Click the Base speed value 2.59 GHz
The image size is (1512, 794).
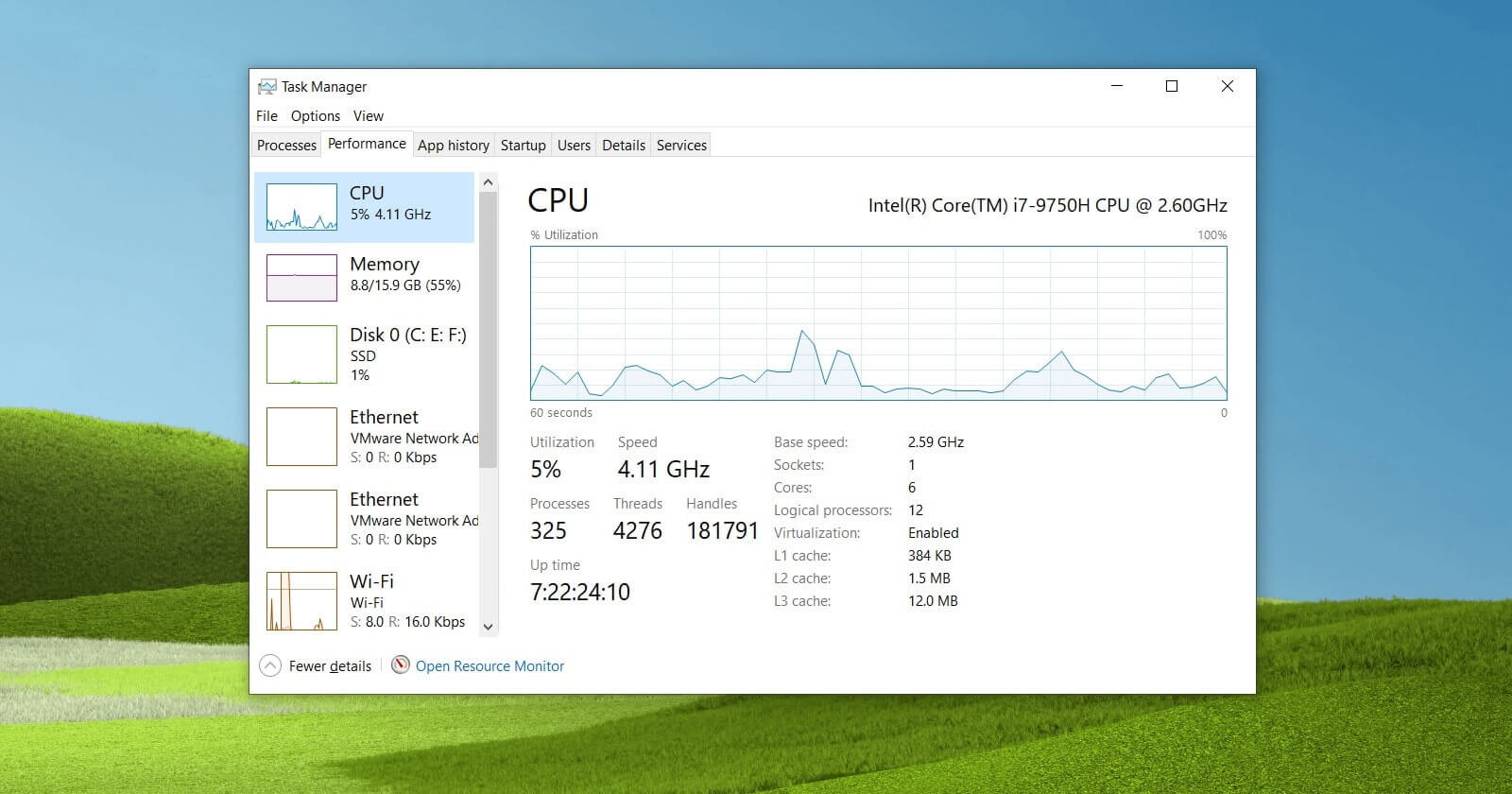[936, 441]
